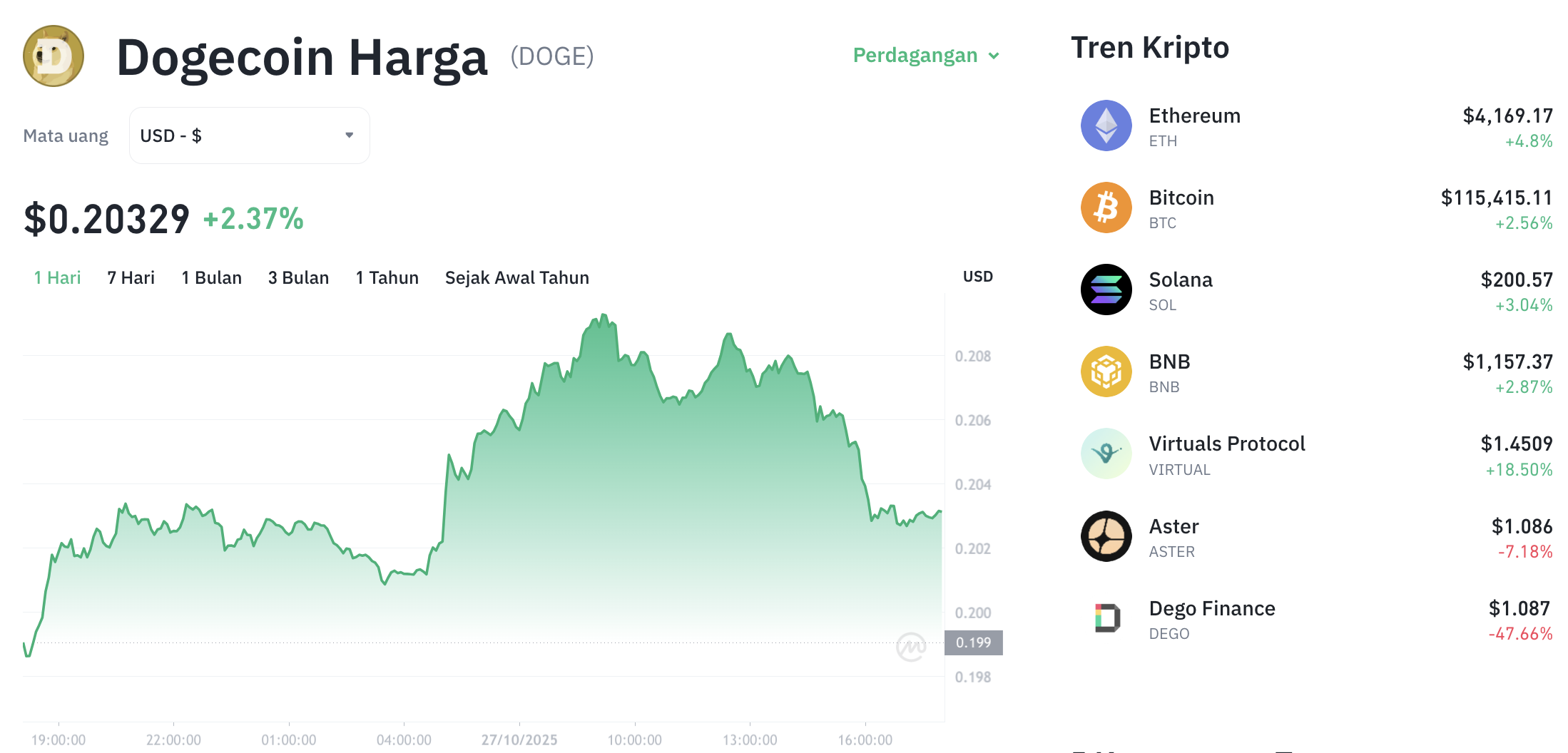Click the Dogecoin logo icon
This screenshot has width=1568, height=753.
click(54, 56)
